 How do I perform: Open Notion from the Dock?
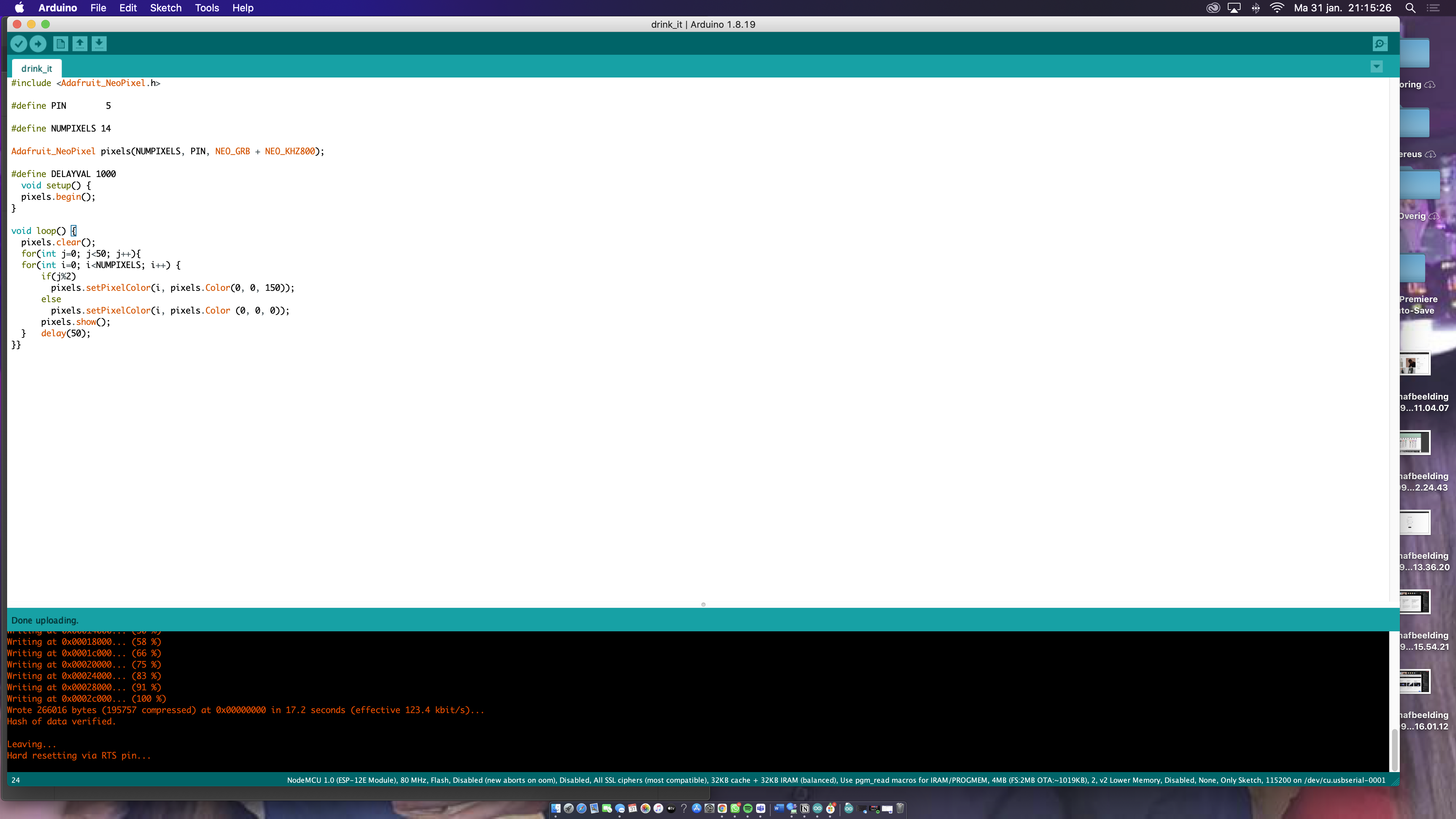click(805, 808)
